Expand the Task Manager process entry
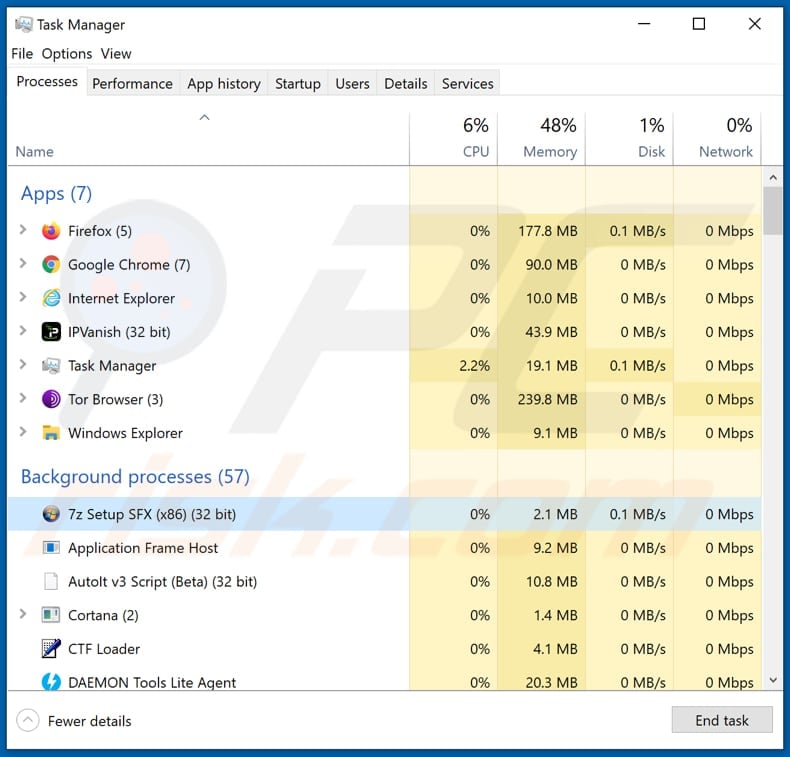Viewport: 790px width, 757px height. point(23,365)
